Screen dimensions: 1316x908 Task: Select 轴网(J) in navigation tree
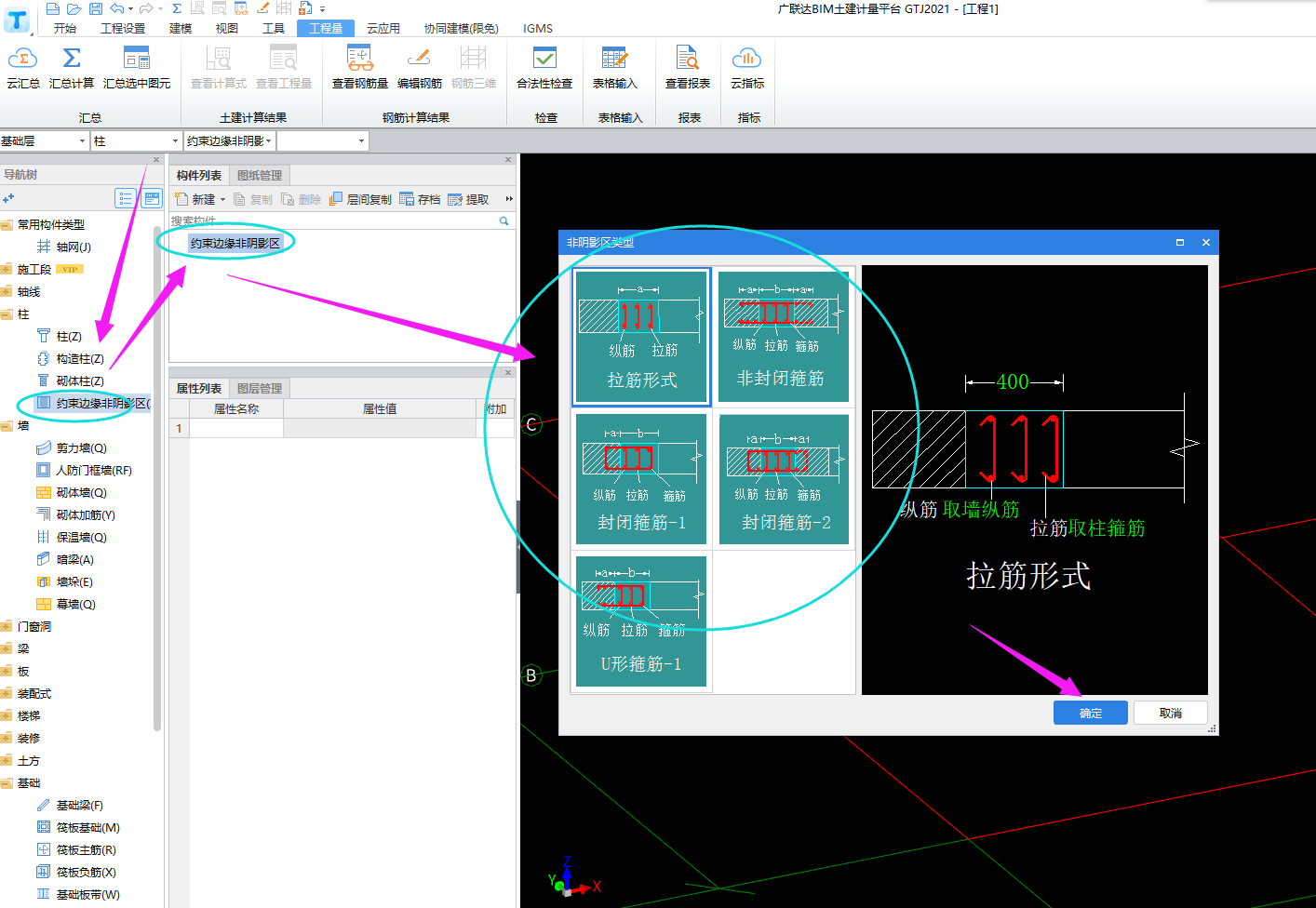(63, 247)
